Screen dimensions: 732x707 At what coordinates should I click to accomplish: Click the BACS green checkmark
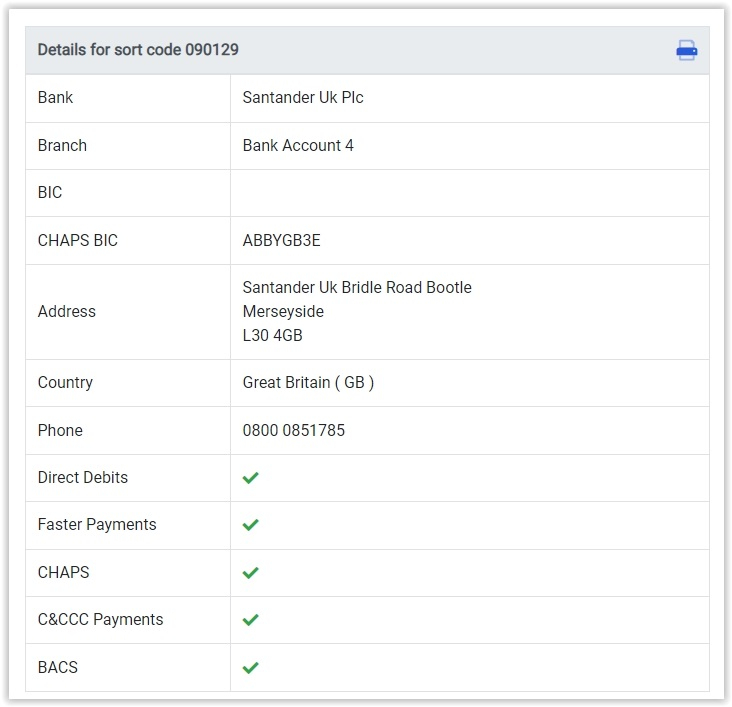[x=250, y=668]
